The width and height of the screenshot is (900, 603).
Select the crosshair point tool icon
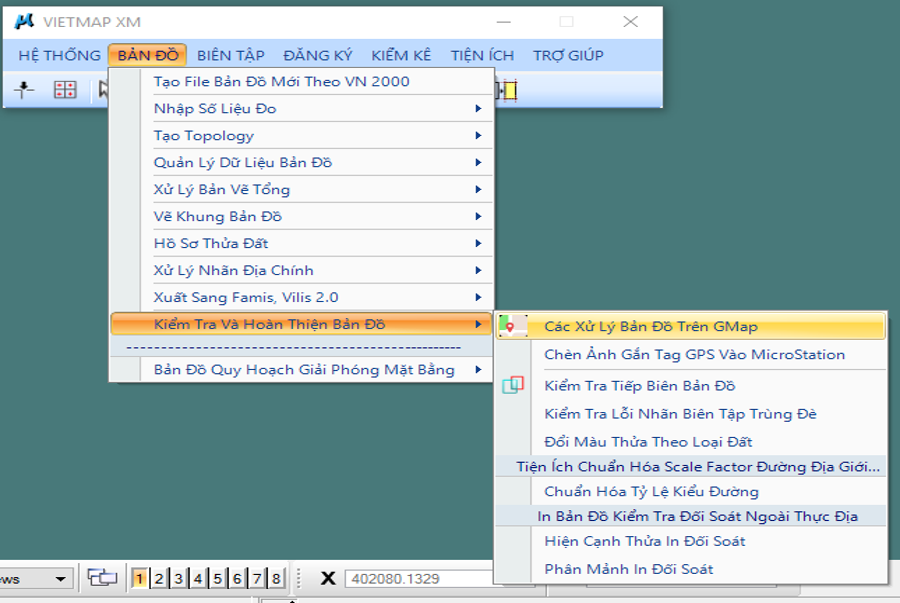pos(24,90)
